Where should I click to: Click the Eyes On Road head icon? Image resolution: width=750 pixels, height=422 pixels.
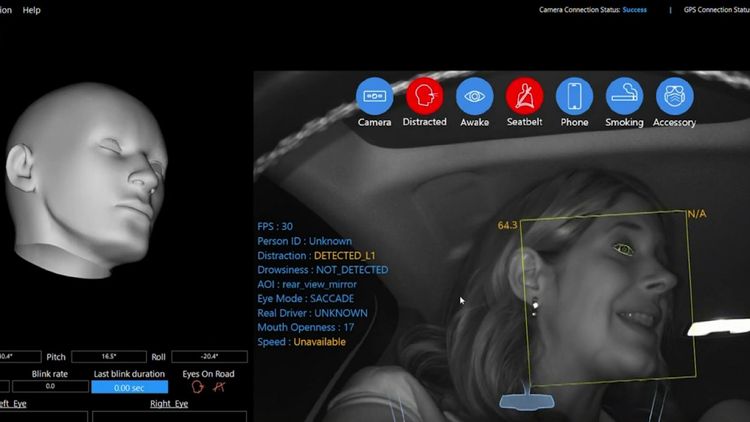coord(197,387)
